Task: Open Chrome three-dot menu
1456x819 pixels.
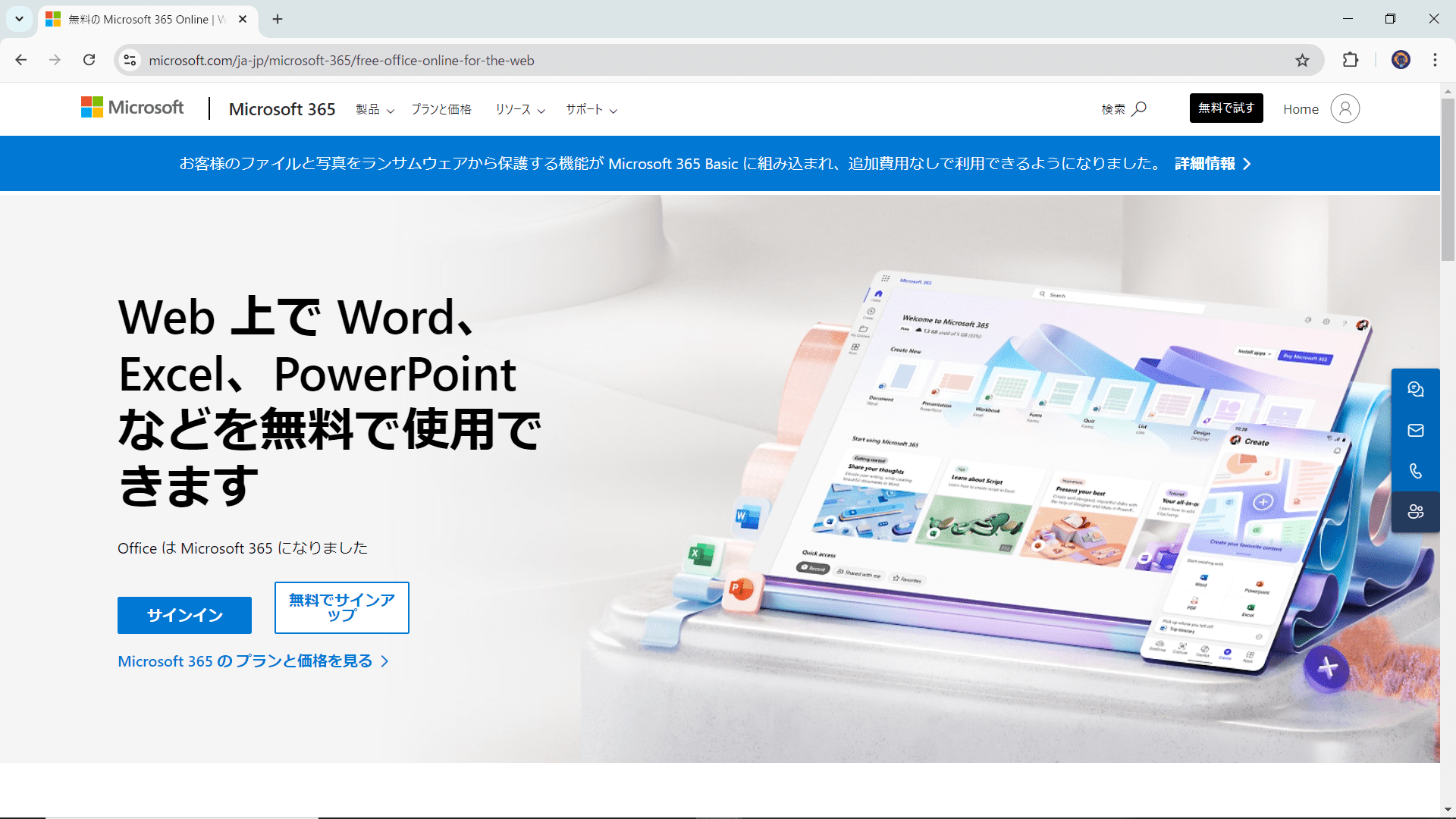Action: point(1435,60)
